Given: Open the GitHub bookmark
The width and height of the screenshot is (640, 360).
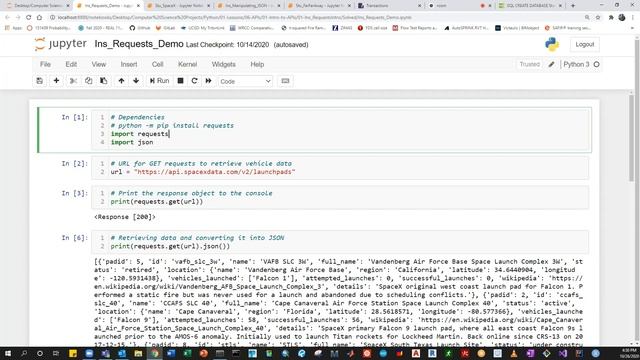Looking at the screenshot, I should pyautogui.click(x=140, y=28).
